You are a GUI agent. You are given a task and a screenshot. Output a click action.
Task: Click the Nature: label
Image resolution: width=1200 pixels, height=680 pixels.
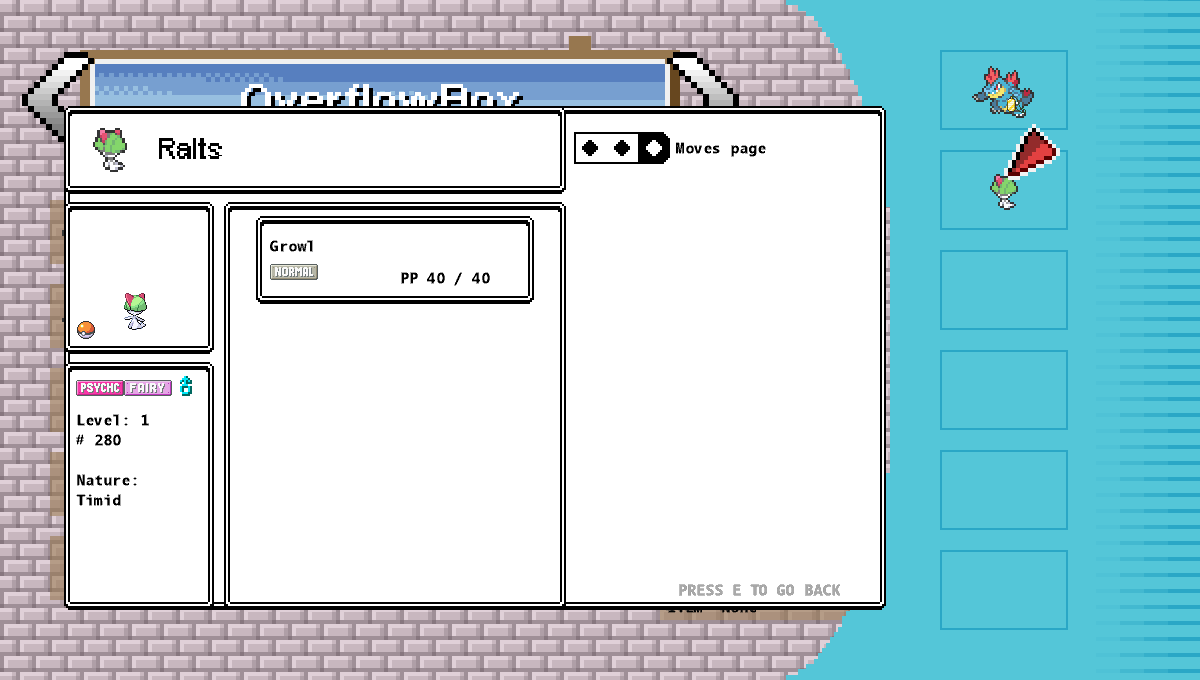(108, 480)
